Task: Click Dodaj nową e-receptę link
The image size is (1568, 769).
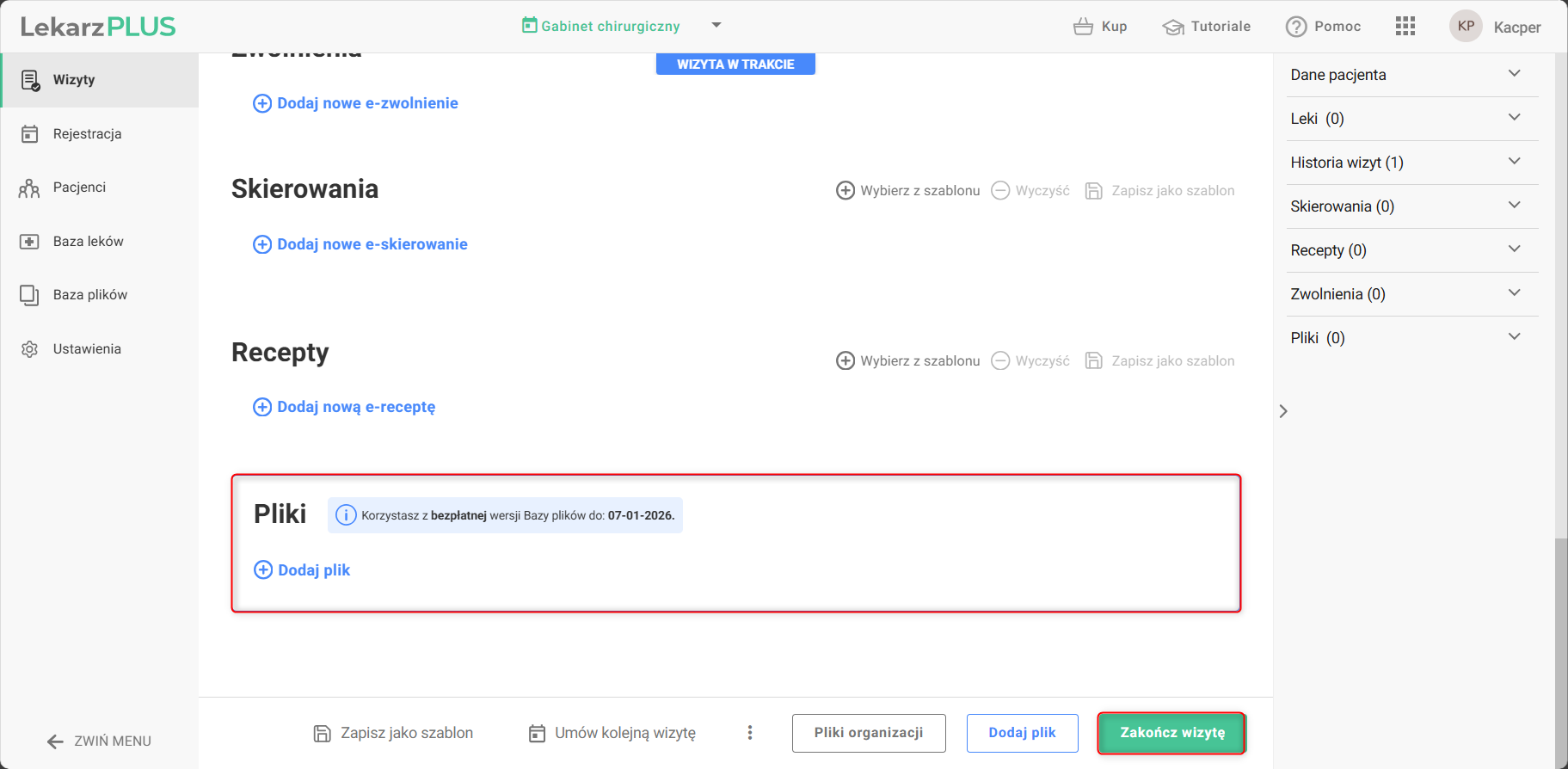Action: point(355,407)
